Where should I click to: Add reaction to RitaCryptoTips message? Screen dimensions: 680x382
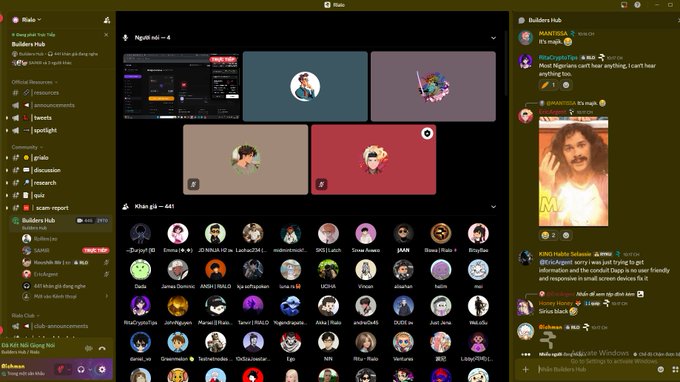(x=566, y=85)
